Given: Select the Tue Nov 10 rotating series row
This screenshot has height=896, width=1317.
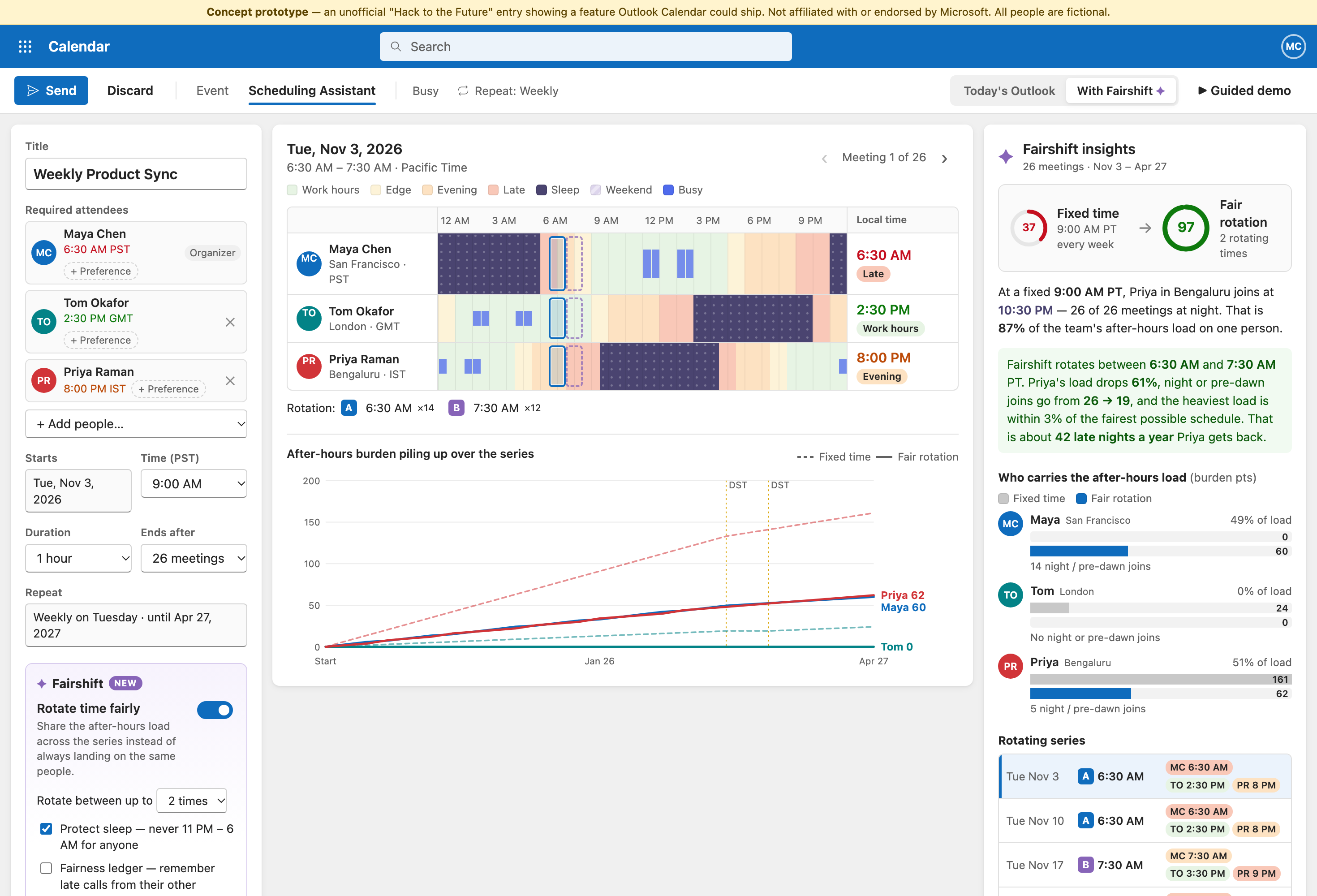Looking at the screenshot, I should pos(1145,821).
